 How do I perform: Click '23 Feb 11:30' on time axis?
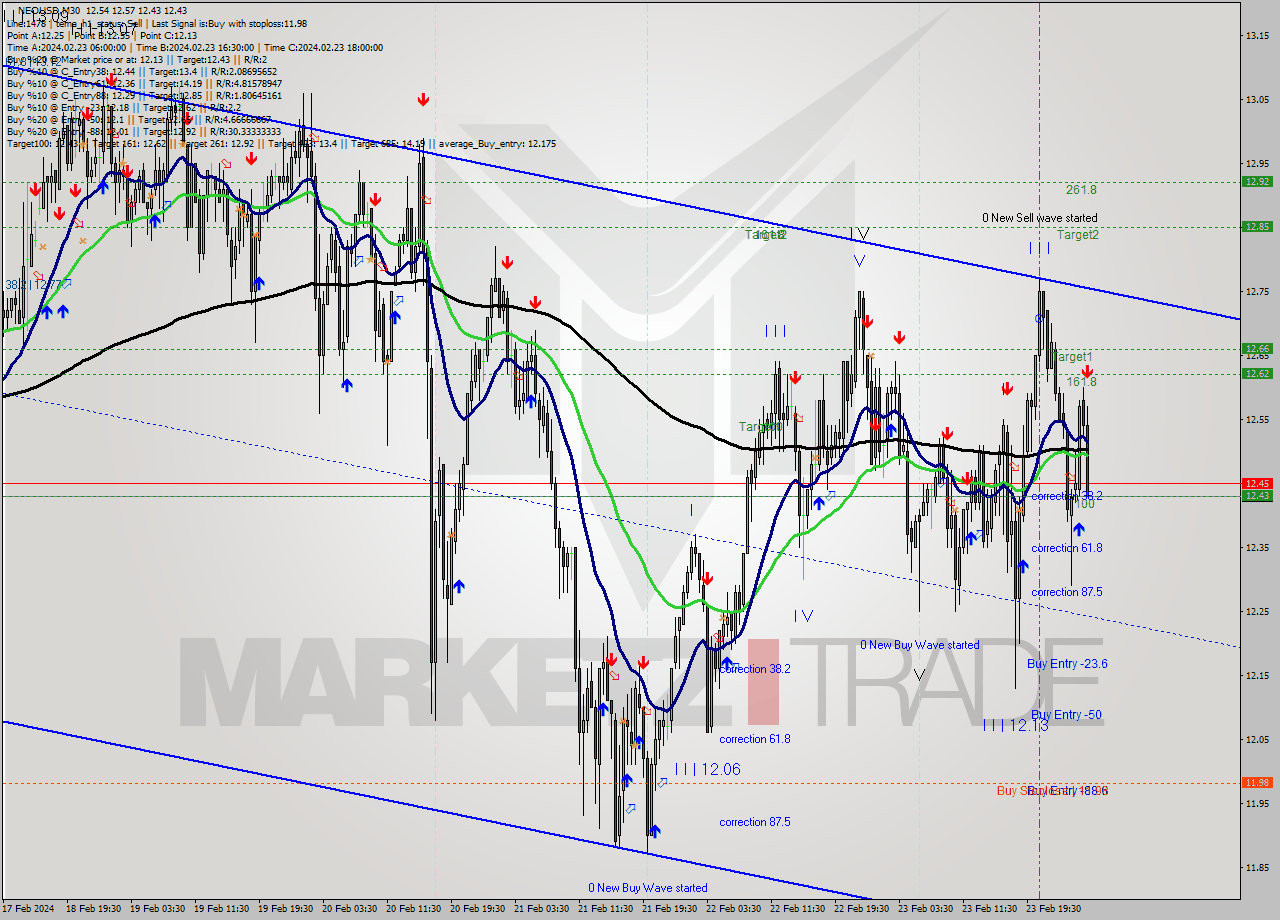[x=990, y=909]
